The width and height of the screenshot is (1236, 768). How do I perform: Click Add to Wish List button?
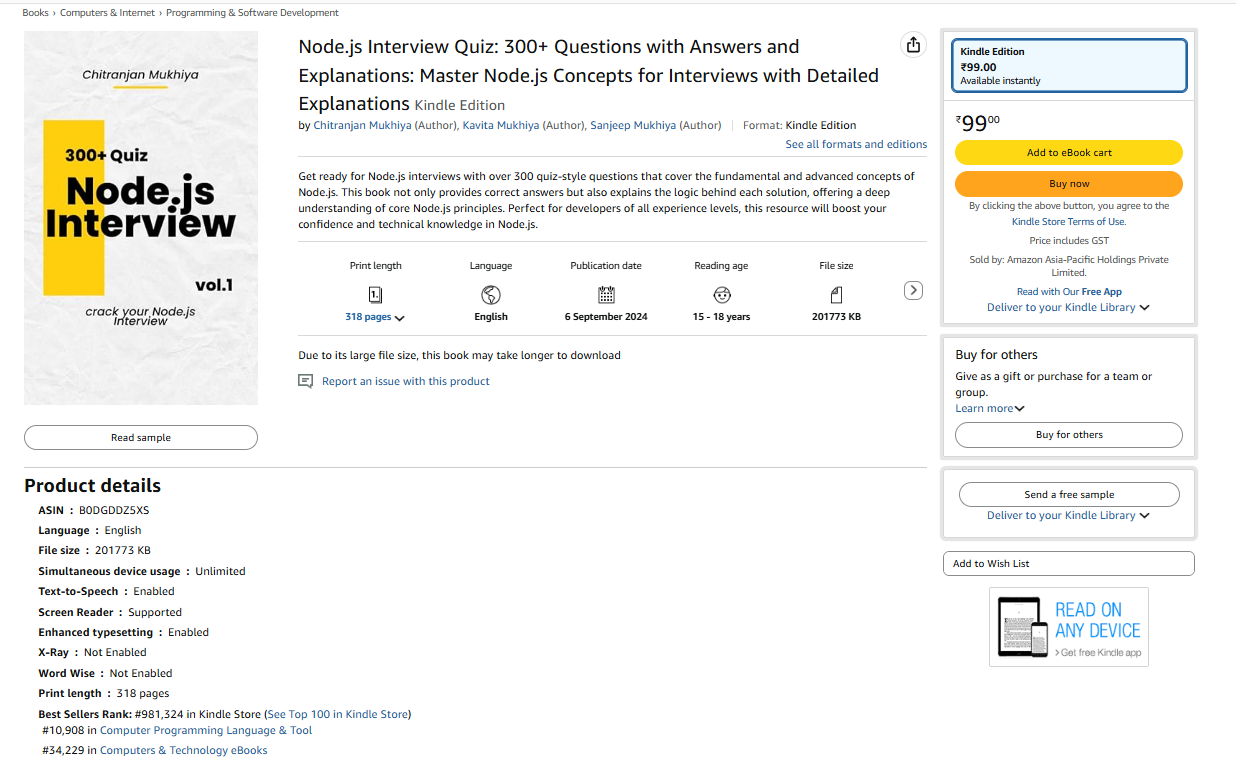click(1069, 564)
